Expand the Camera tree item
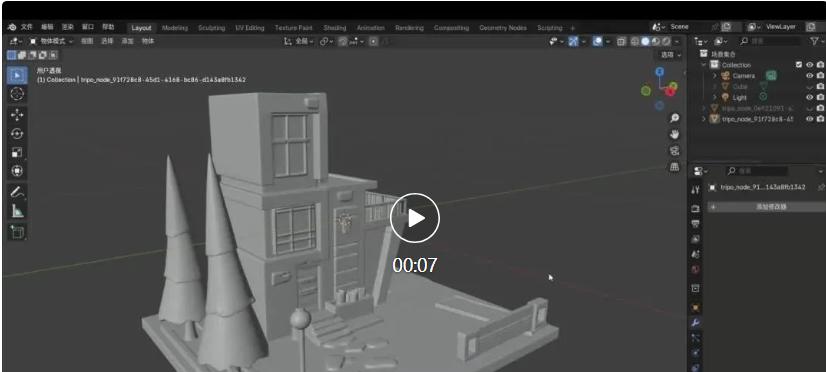 tap(715, 76)
